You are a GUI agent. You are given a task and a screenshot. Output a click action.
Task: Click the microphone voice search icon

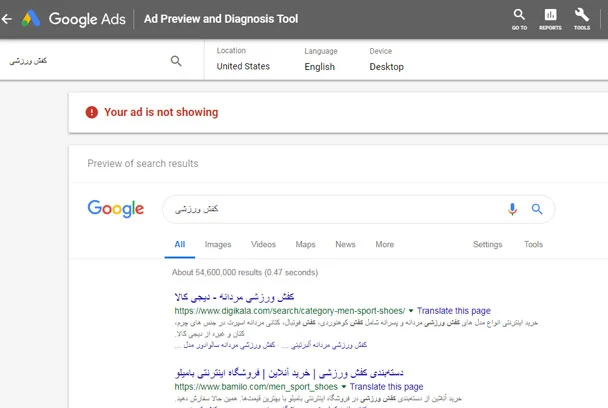(512, 209)
